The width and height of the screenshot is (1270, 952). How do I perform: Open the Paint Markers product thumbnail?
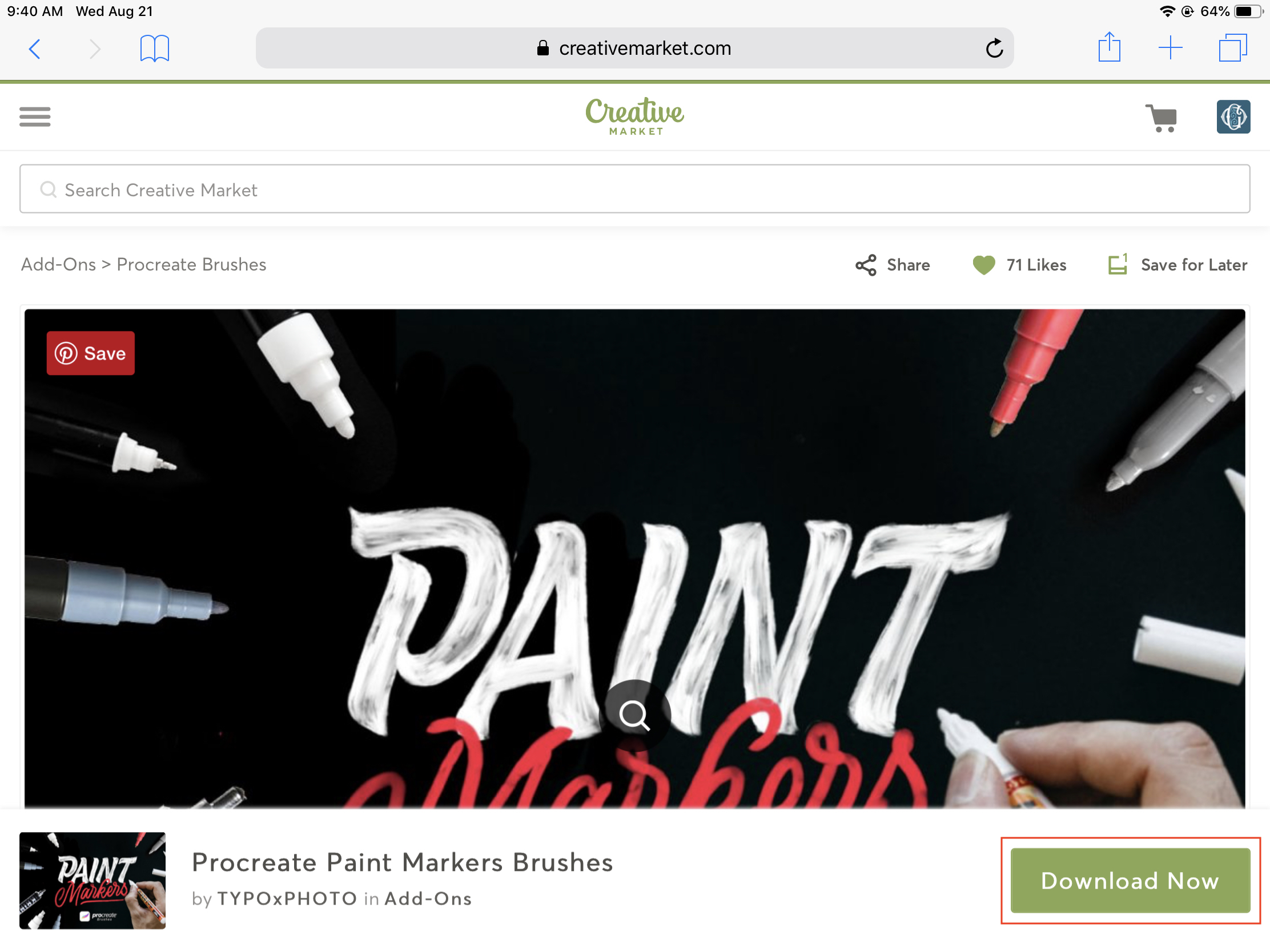point(93,880)
